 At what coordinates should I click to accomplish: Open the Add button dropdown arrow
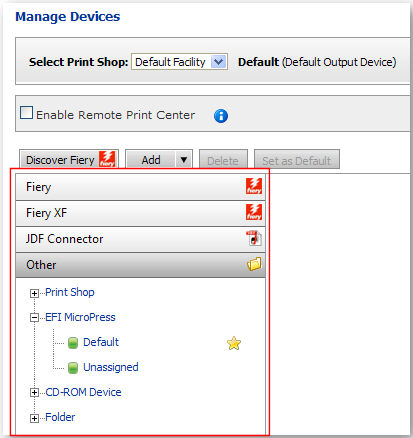coord(184,160)
